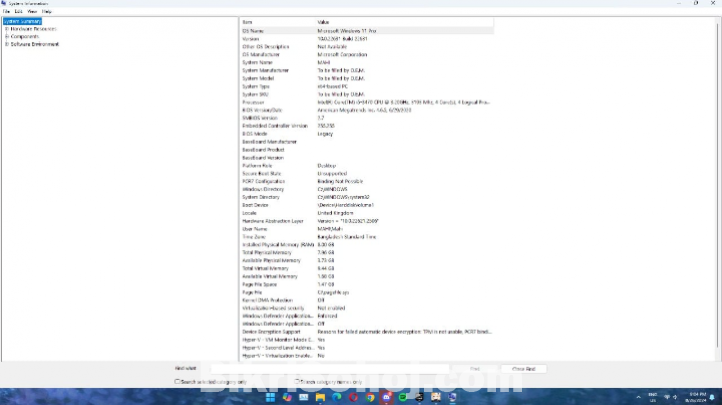Viewport: 722px width, 405px height.
Task: Expand Software Environment tree node
Action: (7, 44)
